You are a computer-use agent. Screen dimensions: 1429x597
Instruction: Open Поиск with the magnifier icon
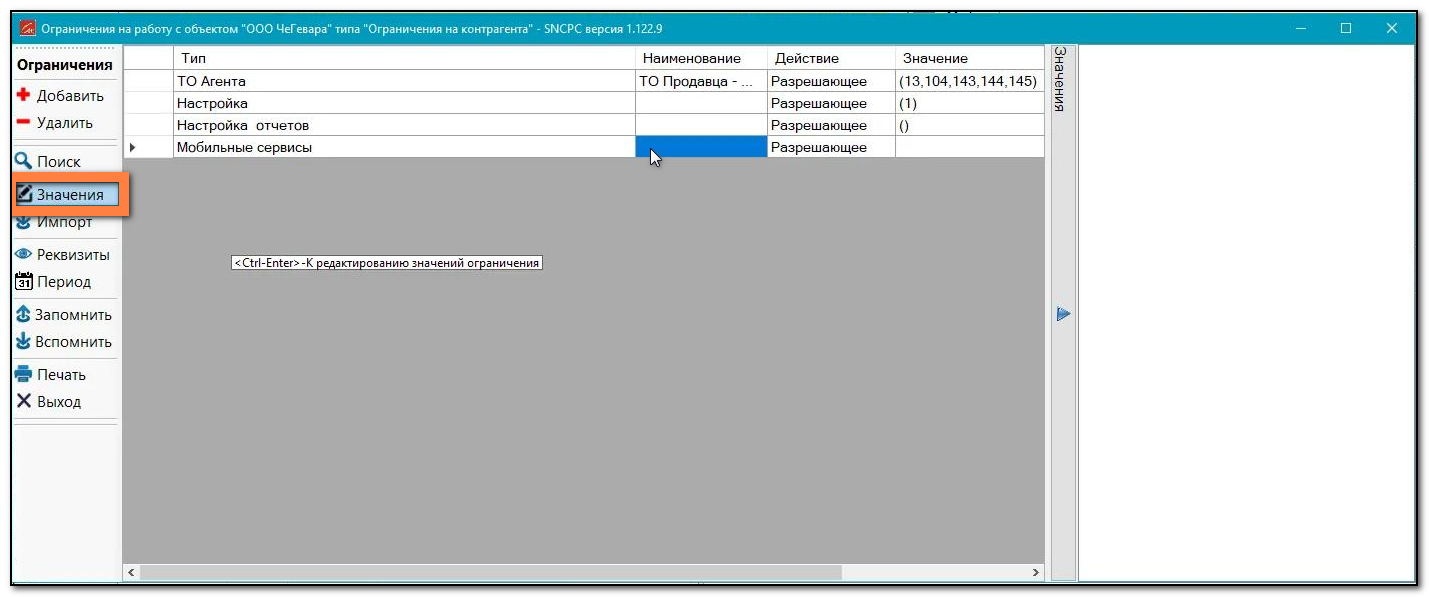click(x=49, y=161)
